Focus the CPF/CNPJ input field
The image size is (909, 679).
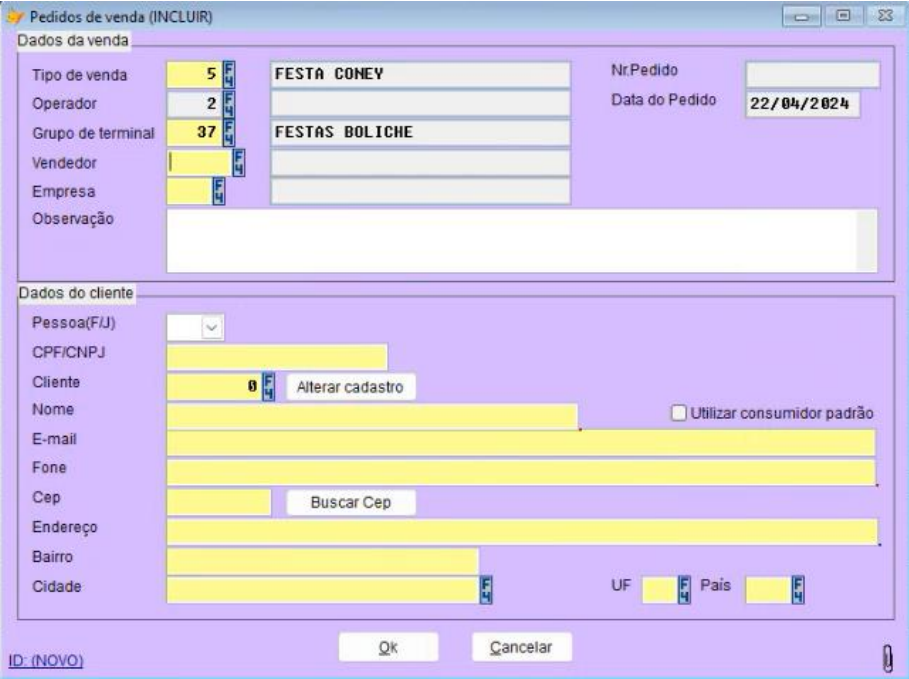click(x=276, y=357)
